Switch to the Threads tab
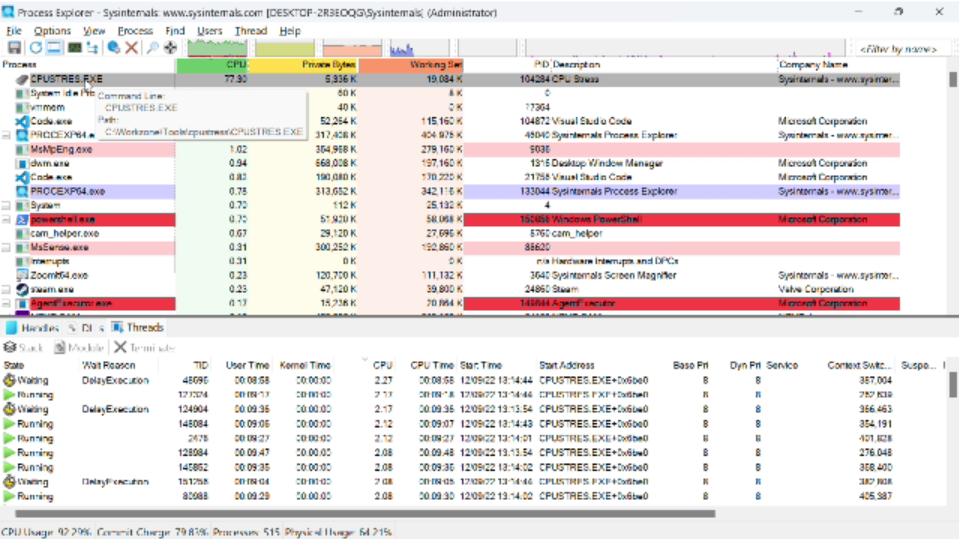 coord(138,328)
